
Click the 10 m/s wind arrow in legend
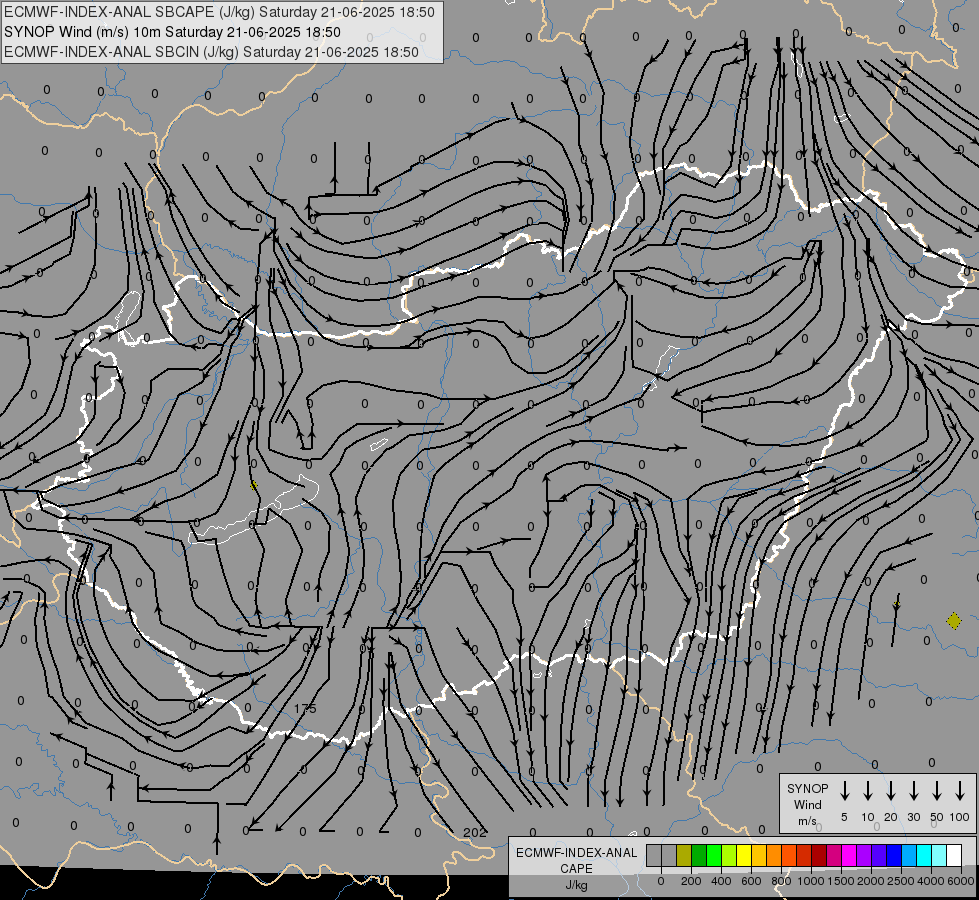pos(868,791)
